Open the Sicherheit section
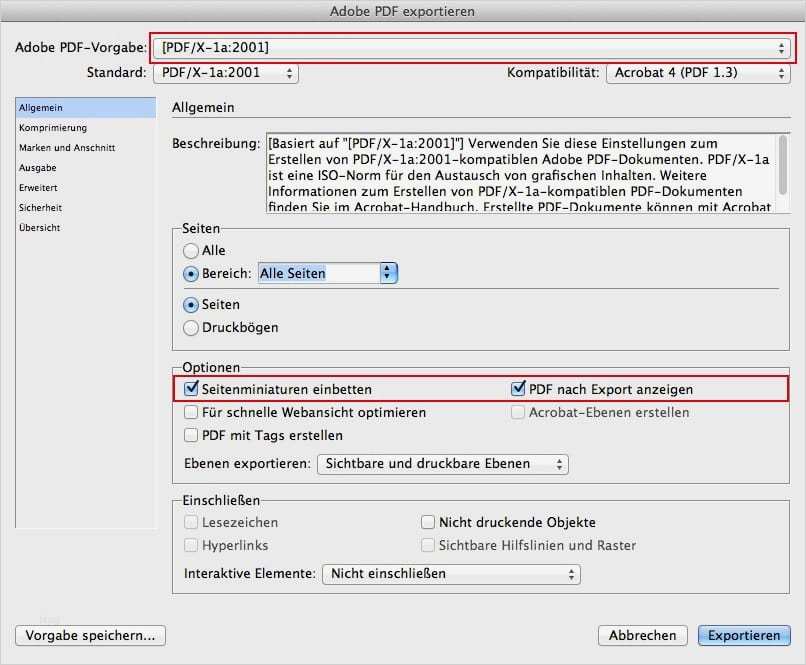The height and width of the screenshot is (665, 806). point(85,208)
